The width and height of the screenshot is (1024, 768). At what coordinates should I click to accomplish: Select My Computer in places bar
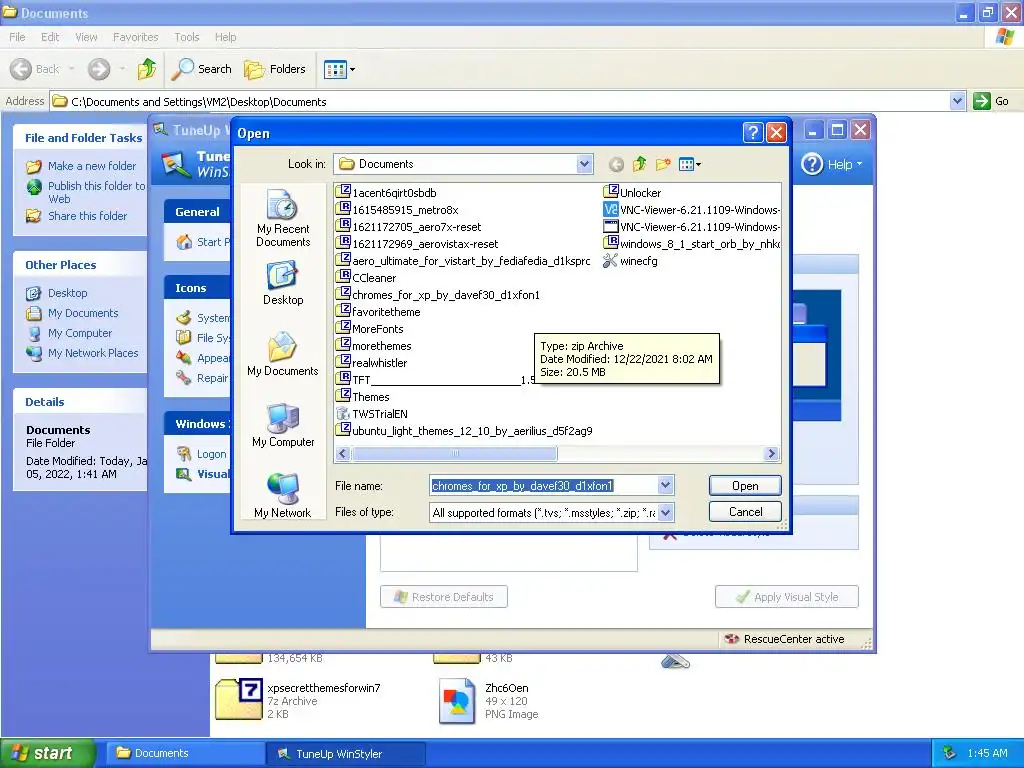(283, 426)
